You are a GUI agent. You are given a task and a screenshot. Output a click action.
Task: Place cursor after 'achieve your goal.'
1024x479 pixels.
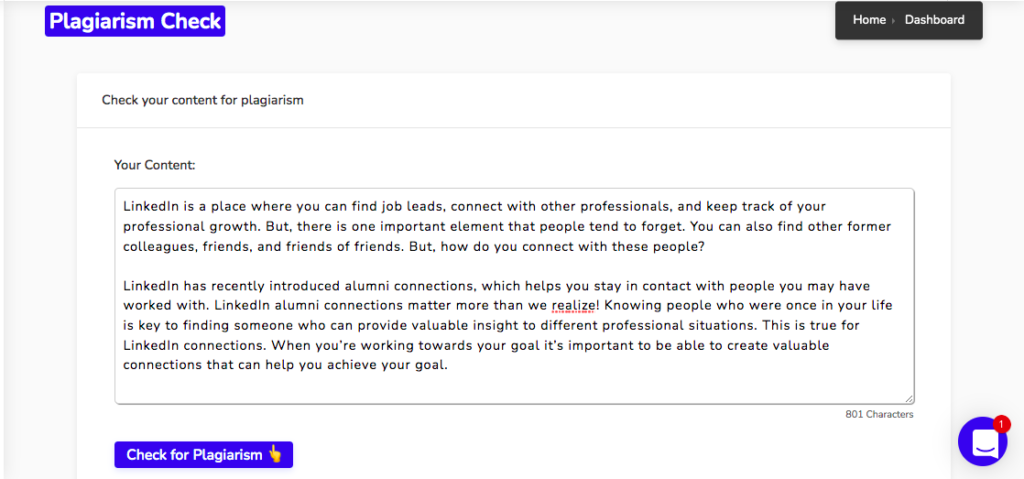click(x=448, y=365)
